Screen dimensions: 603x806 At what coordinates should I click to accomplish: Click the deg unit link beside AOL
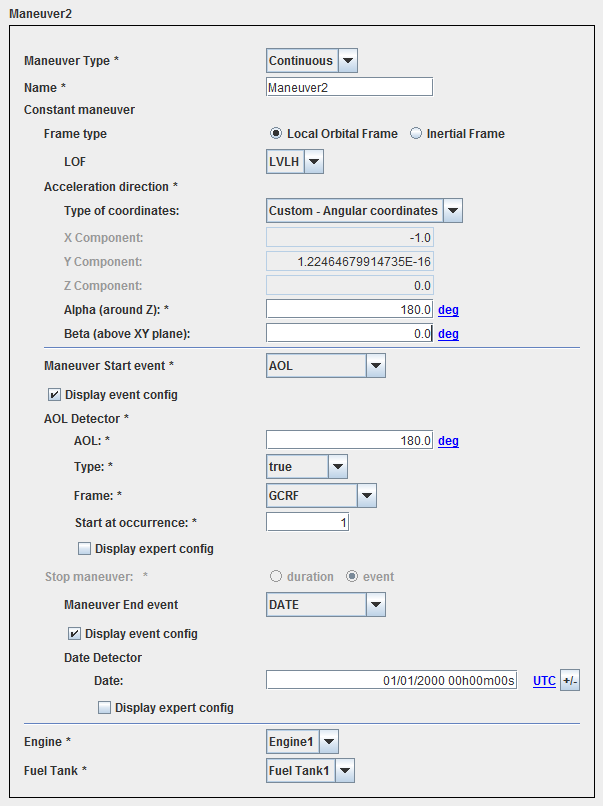tap(448, 441)
